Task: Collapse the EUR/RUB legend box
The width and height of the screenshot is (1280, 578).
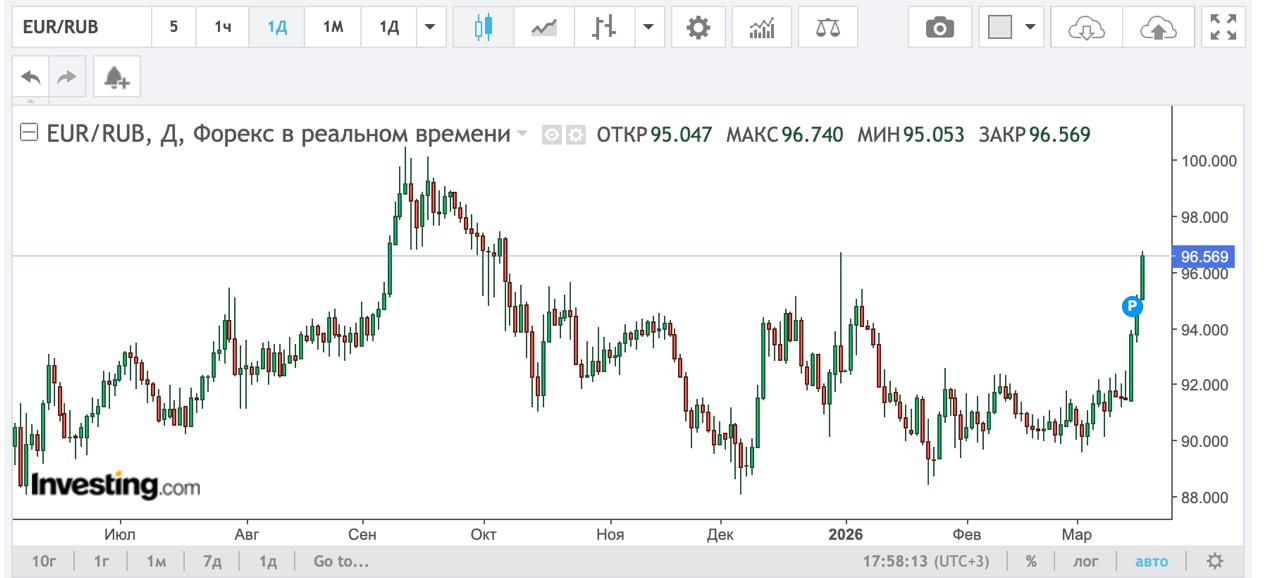Action: pyautogui.click(x=29, y=134)
